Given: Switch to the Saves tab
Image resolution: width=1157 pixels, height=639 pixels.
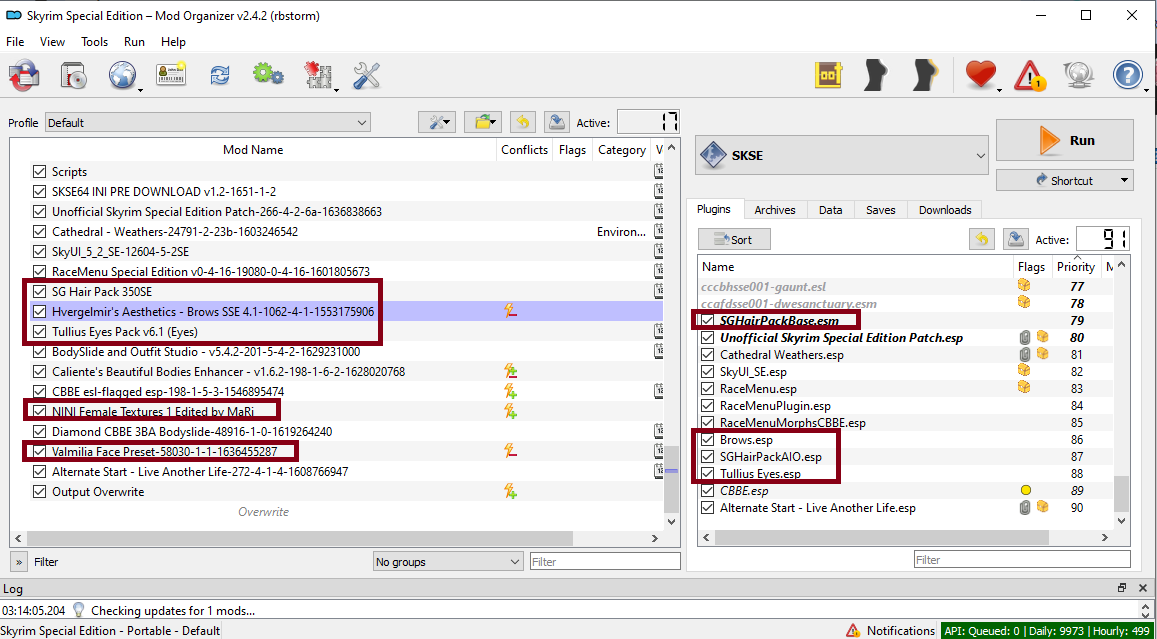Looking at the screenshot, I should (880, 210).
